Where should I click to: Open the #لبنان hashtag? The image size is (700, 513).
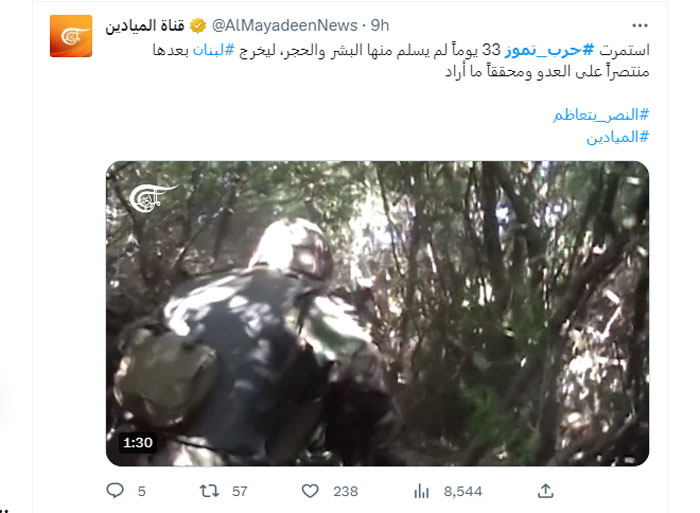pyautogui.click(x=213, y=50)
